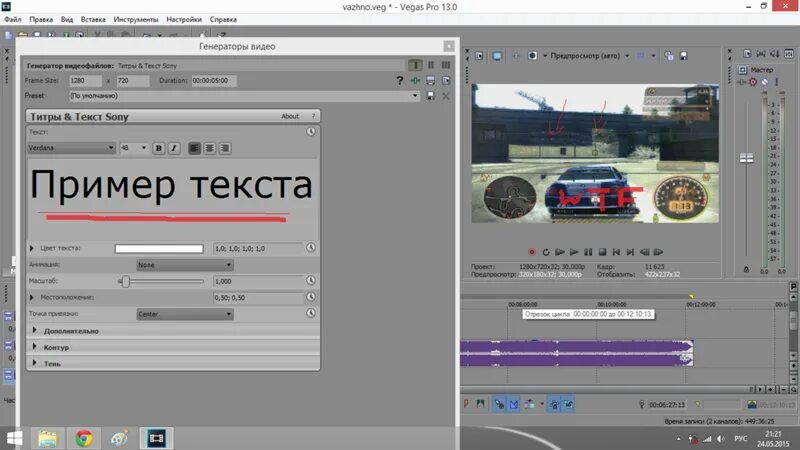Click the green match-length icon near Duration
The width and height of the screenshot is (800, 450).
pos(415,81)
